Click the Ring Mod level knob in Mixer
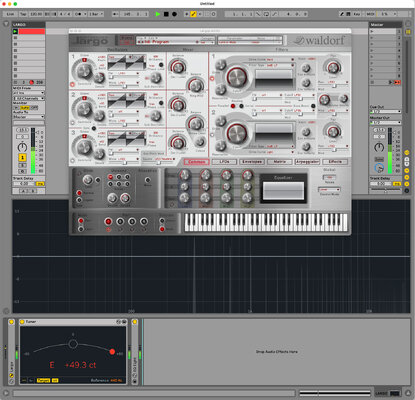The width and height of the screenshot is (415, 400). 196,85
